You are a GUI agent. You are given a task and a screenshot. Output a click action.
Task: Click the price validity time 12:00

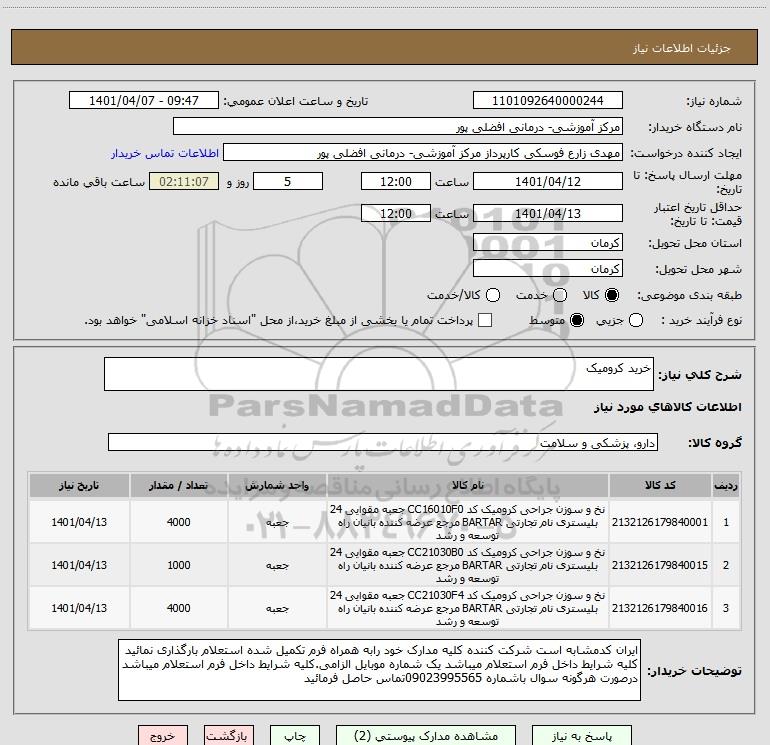click(x=396, y=213)
